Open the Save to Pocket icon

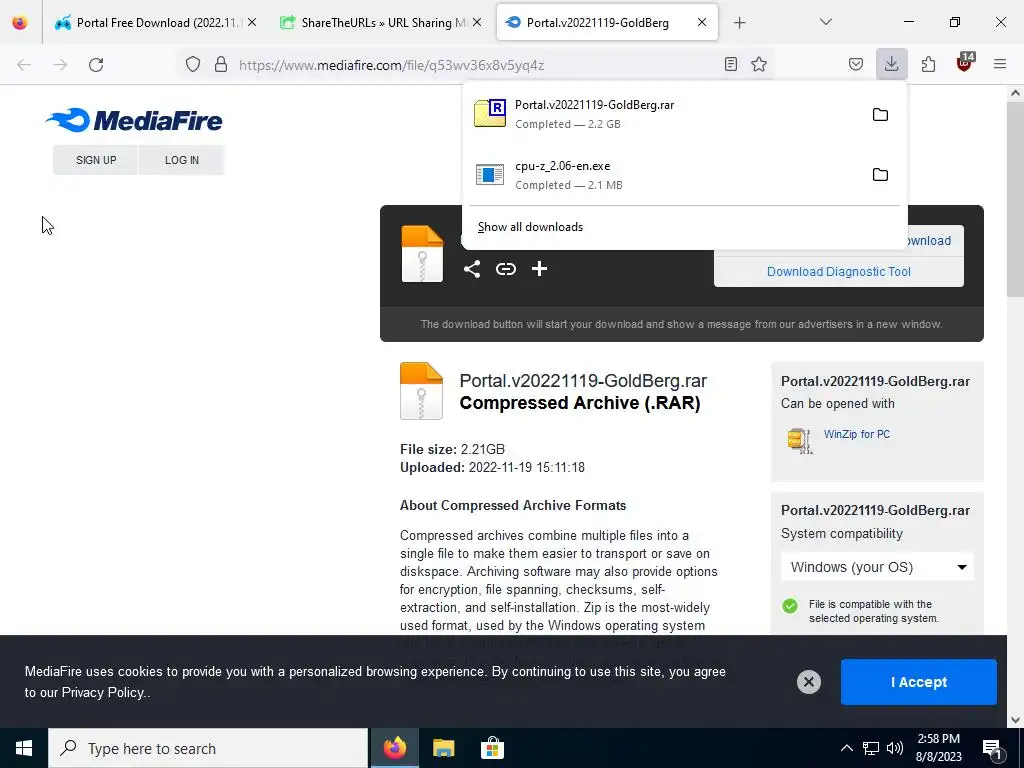click(856, 64)
